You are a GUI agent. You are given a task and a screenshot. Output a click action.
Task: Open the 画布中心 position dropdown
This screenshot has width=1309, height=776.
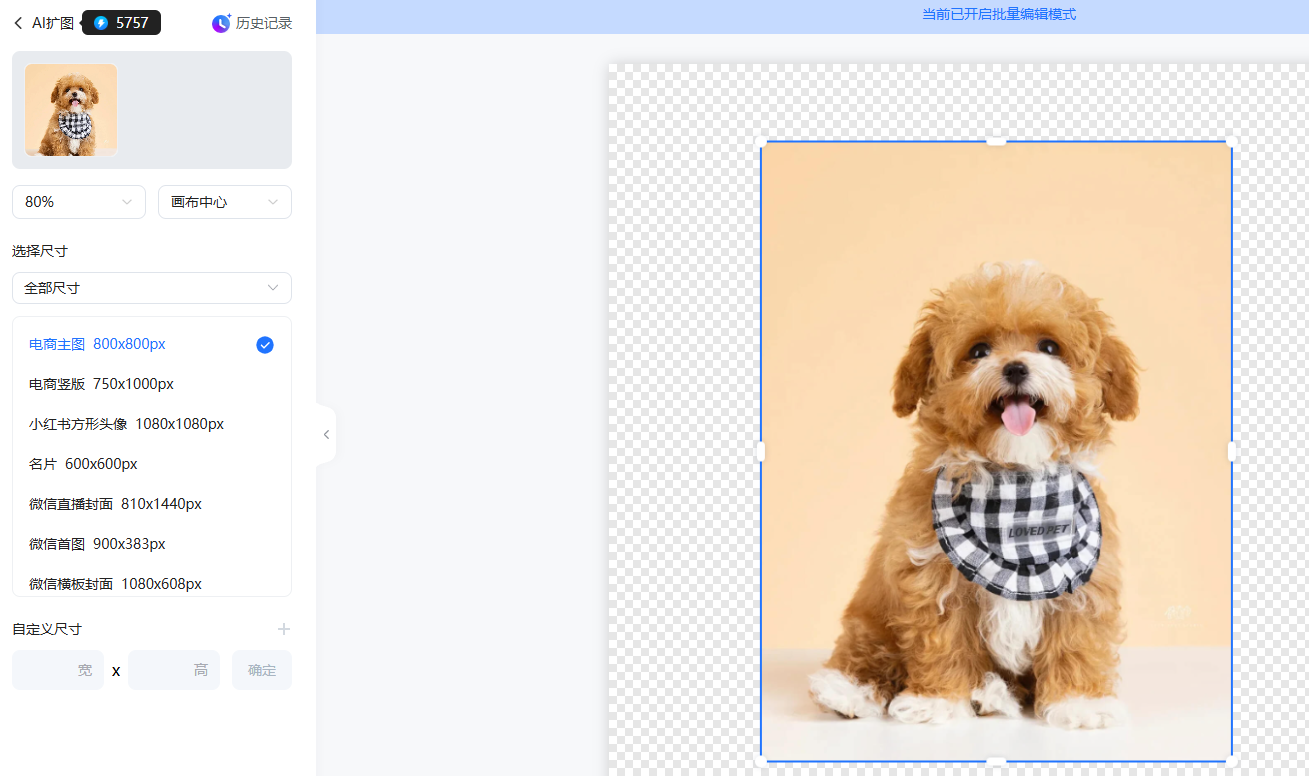(x=225, y=202)
